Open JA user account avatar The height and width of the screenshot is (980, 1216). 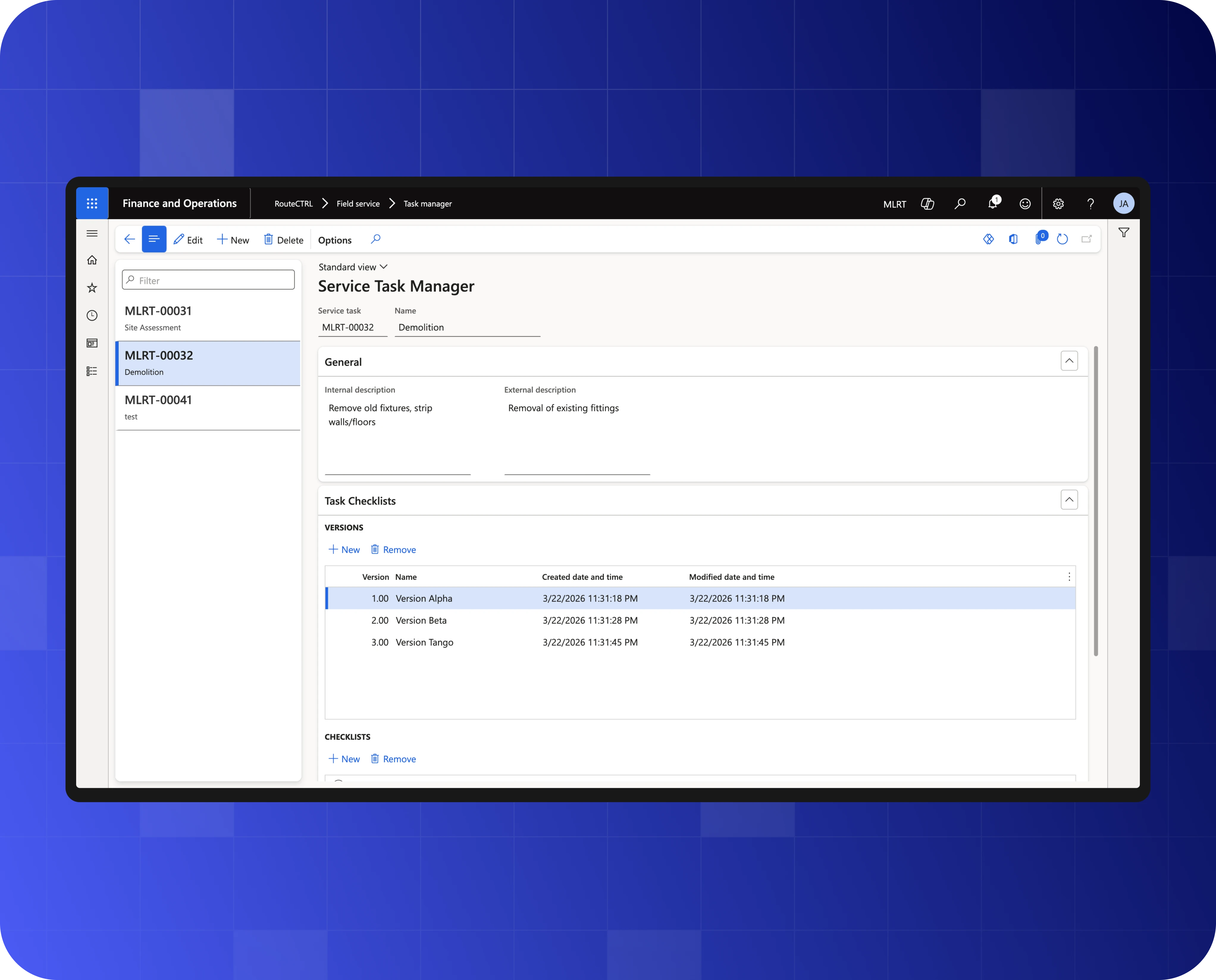[1123, 204]
